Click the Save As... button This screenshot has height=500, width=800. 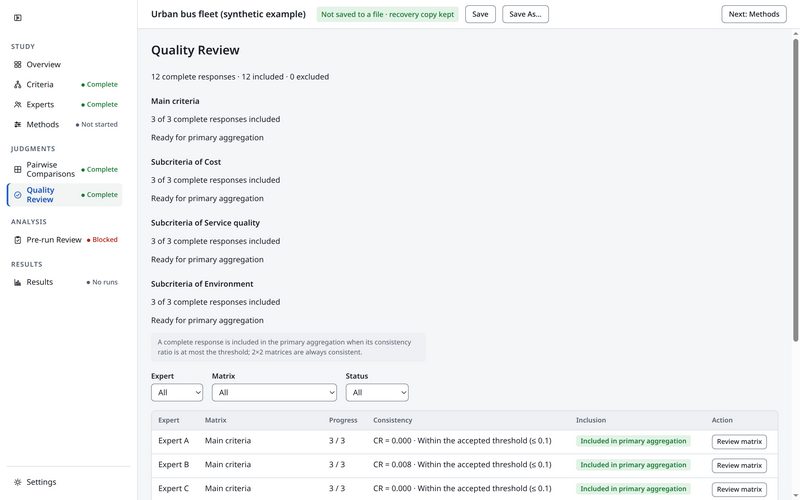tap(525, 14)
